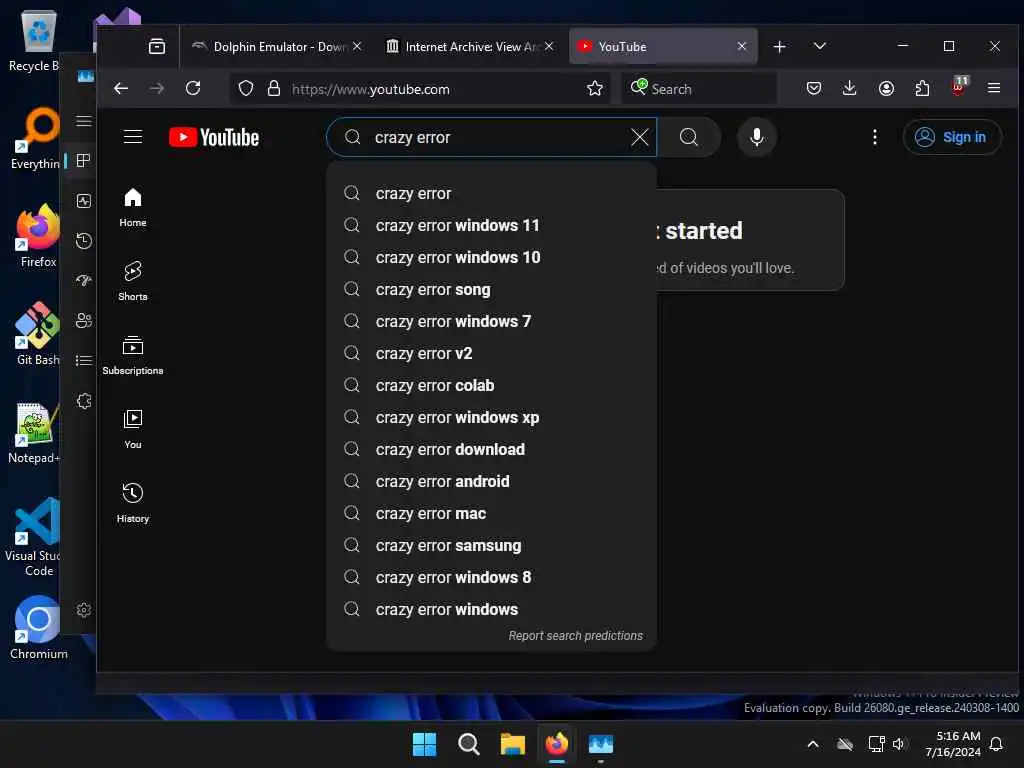
Task: Close the YouTube tab
Action: (x=742, y=46)
